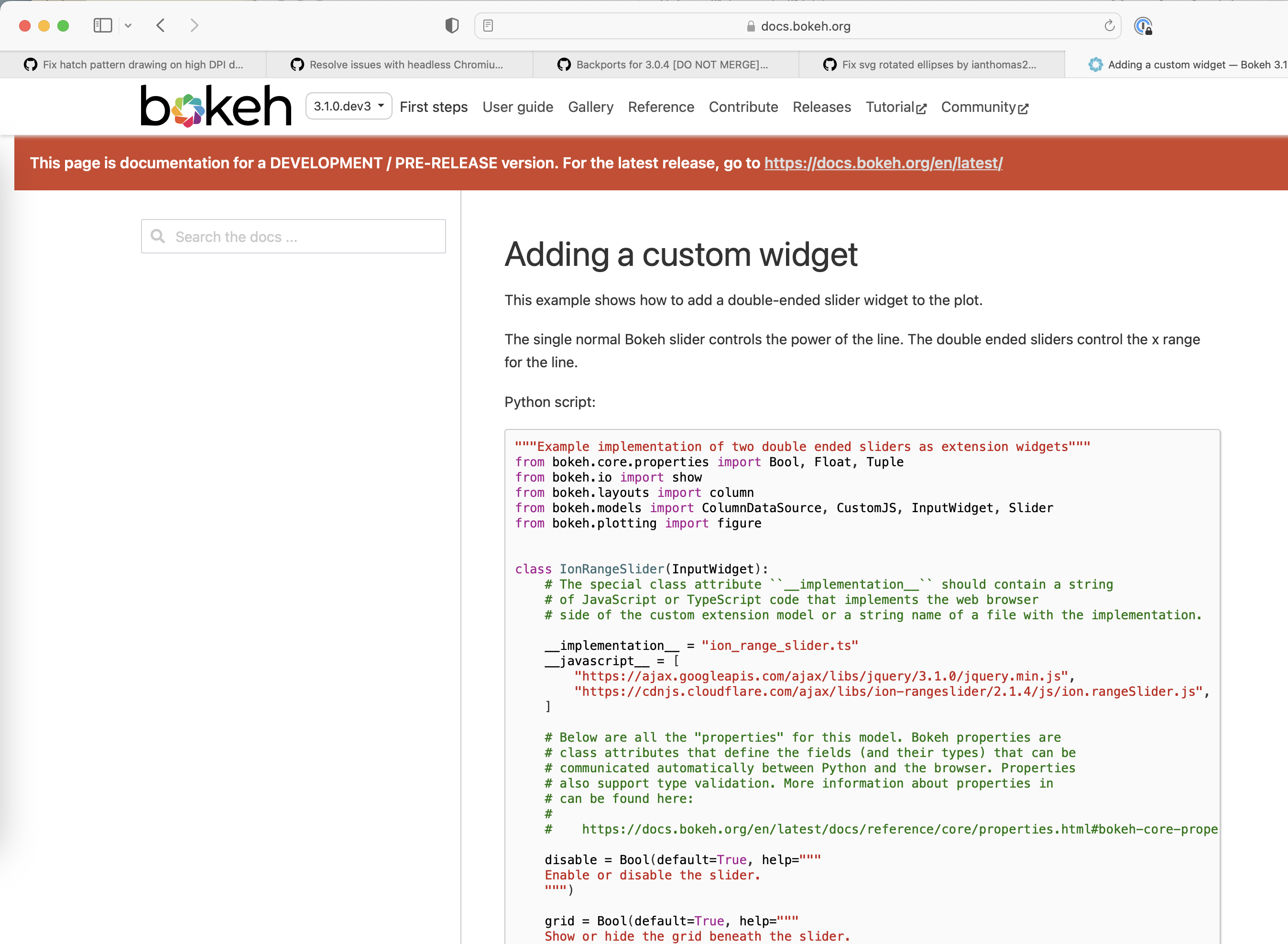Screen dimensions: 1288x944
Task: Click the 'grid = Bool(default=True' code line
Action: [671, 921]
